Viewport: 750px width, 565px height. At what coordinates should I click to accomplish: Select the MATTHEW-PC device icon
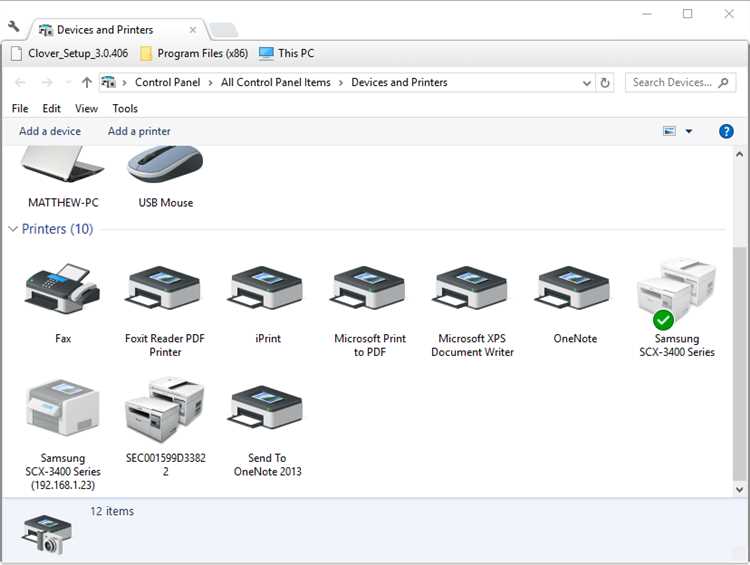coord(63,164)
